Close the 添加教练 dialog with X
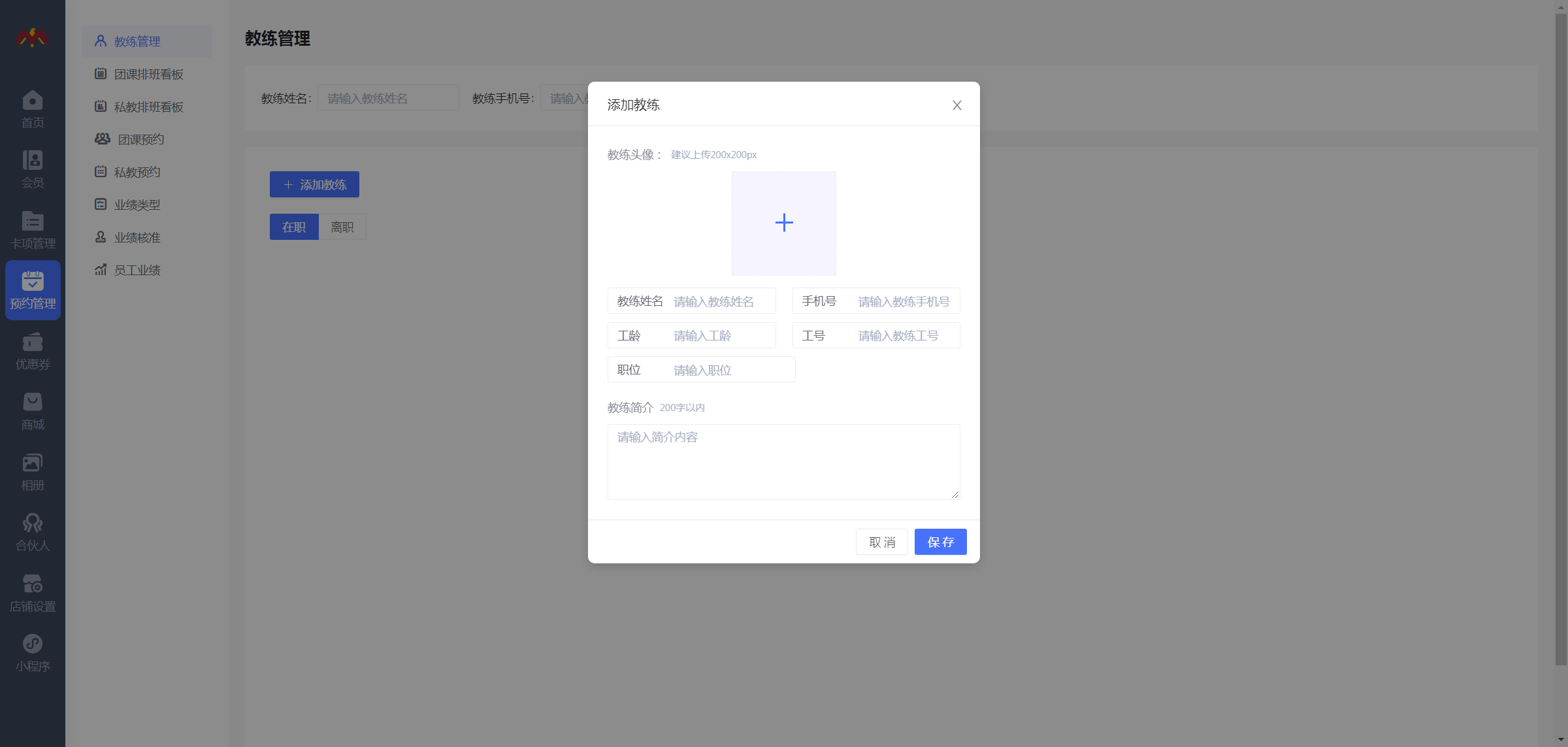The height and width of the screenshot is (747, 1568). coord(957,105)
